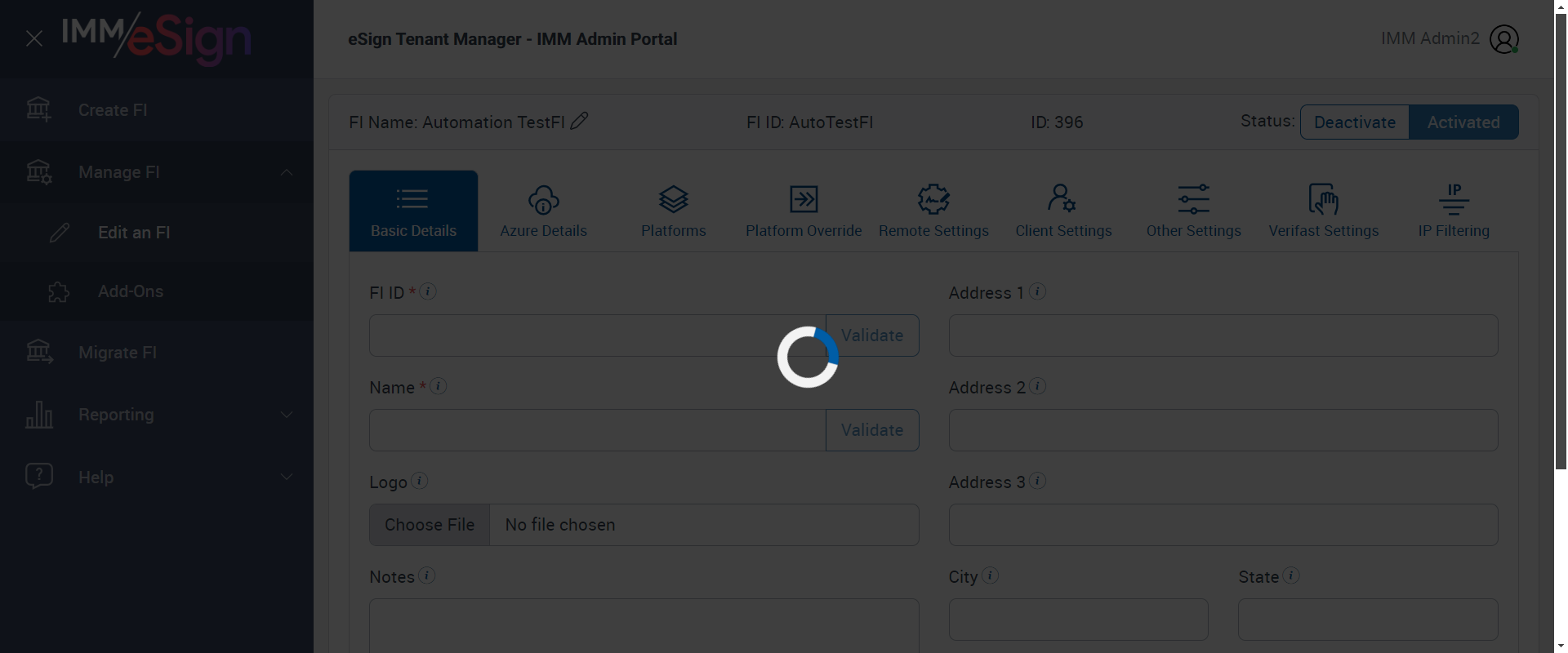Choose a Logo file to upload
The width and height of the screenshot is (1568, 653).
[430, 525]
